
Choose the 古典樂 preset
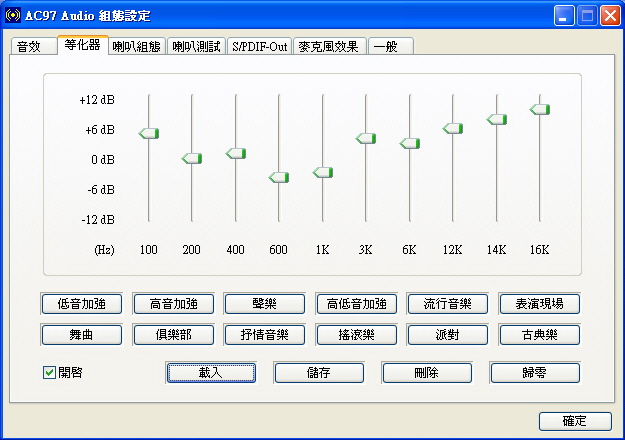click(539, 334)
